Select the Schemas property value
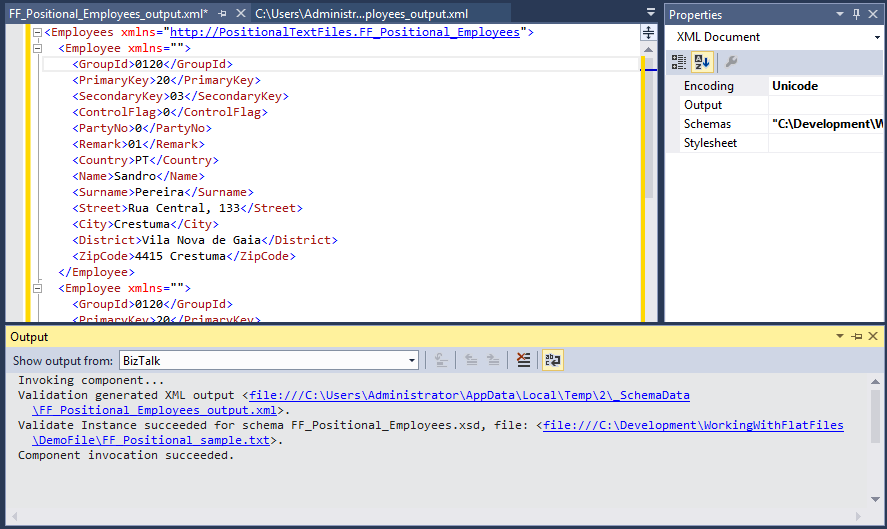The width and height of the screenshot is (887, 529). point(825,124)
